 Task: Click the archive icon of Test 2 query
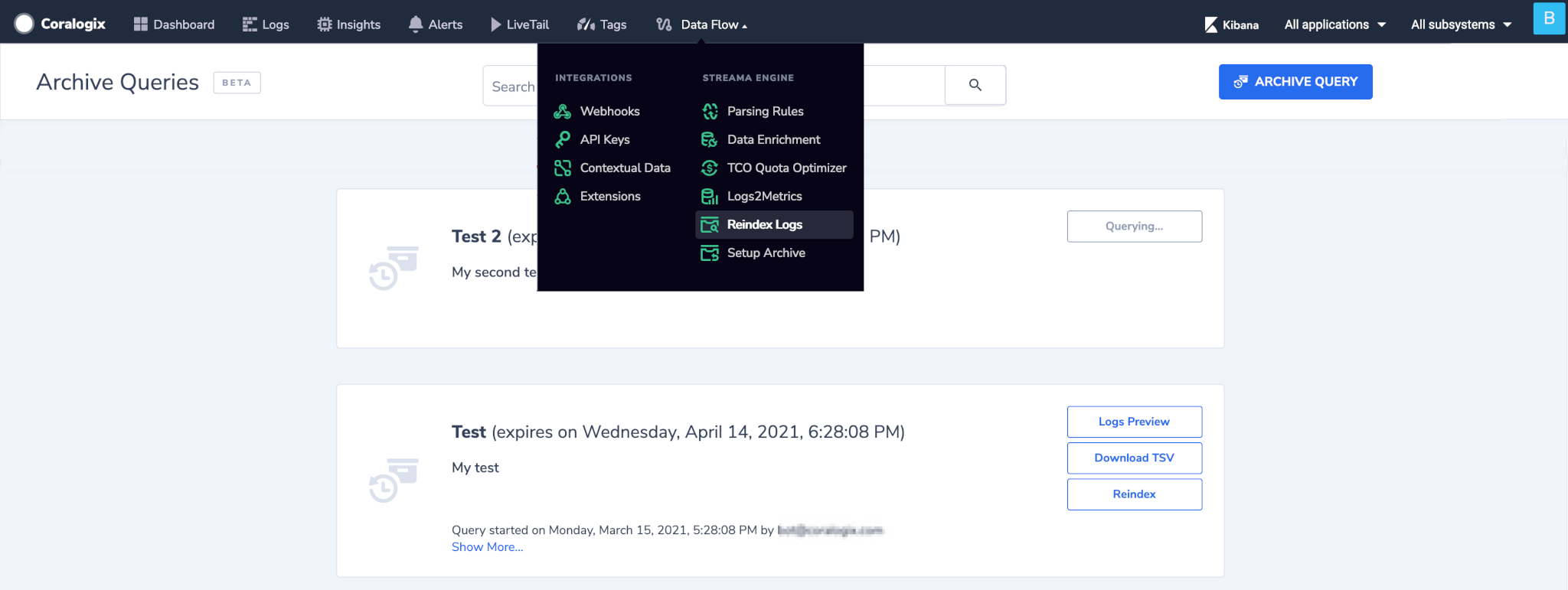[x=394, y=268]
